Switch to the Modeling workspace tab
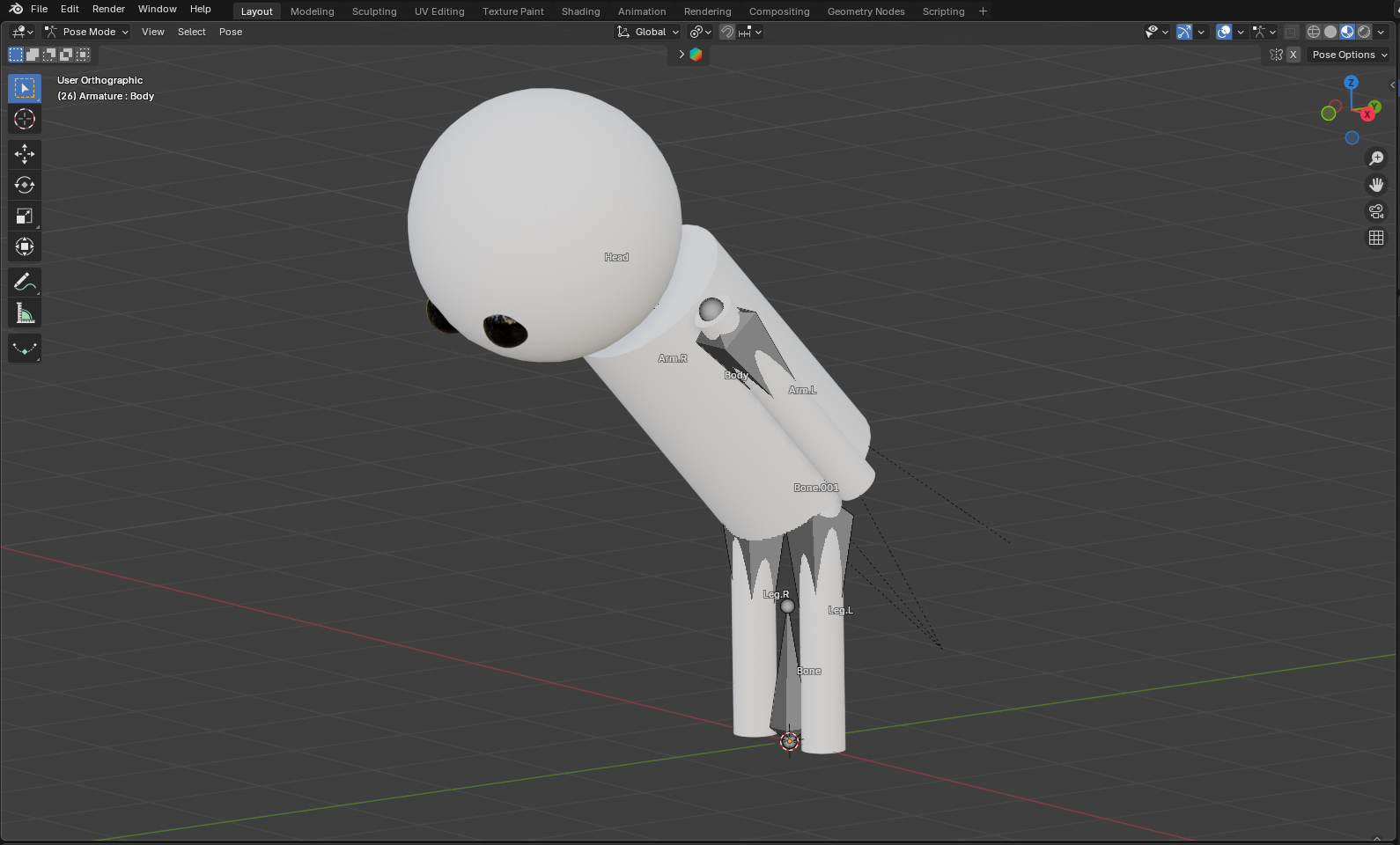The image size is (1400, 845). [x=313, y=11]
